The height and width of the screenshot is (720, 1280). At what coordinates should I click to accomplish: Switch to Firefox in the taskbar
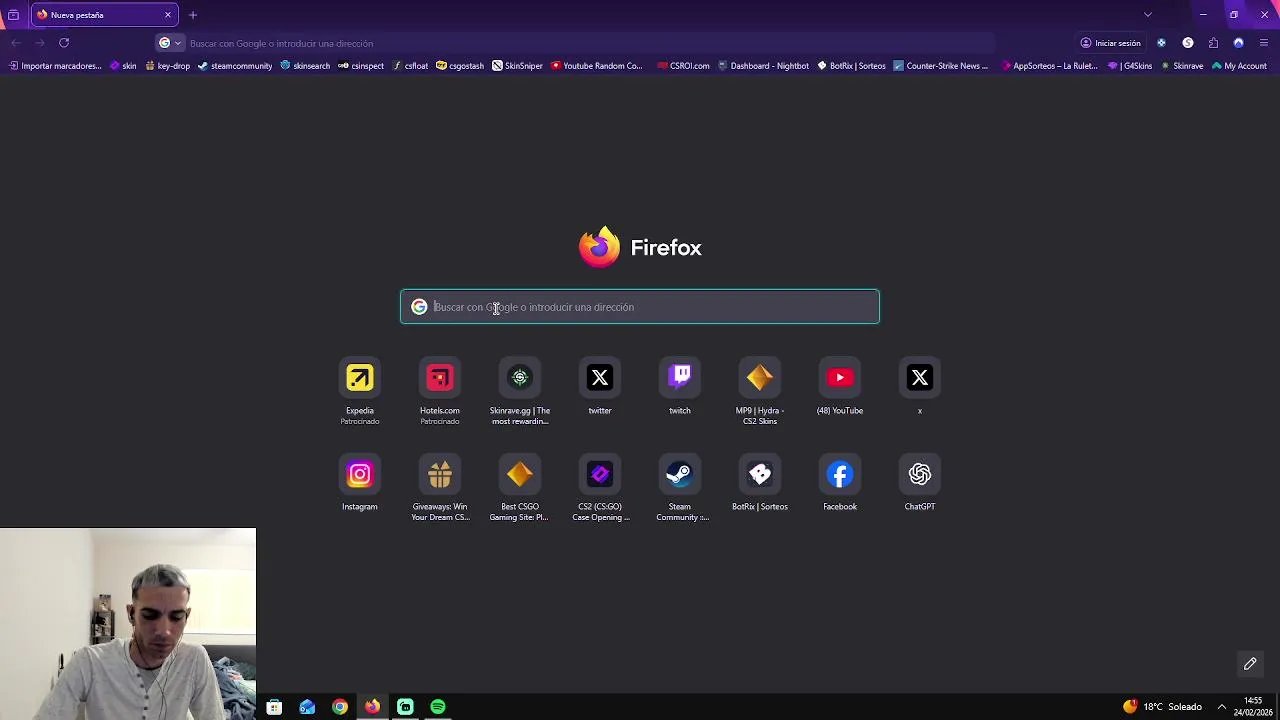coord(372,707)
